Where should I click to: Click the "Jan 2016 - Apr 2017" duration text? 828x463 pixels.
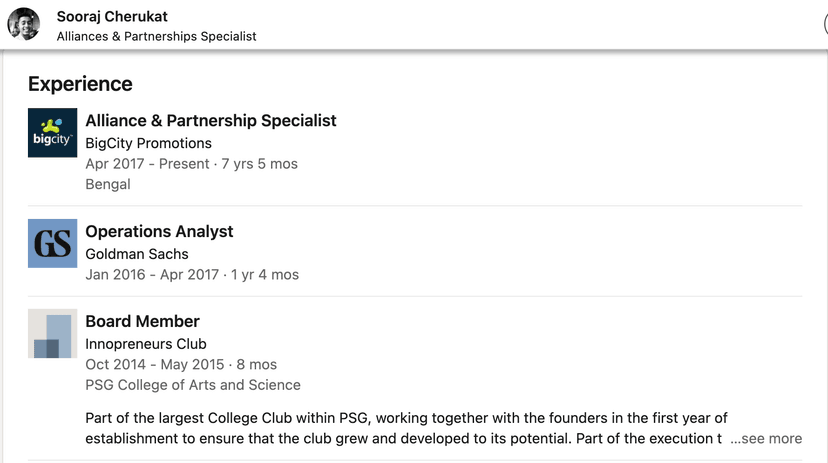click(152, 274)
